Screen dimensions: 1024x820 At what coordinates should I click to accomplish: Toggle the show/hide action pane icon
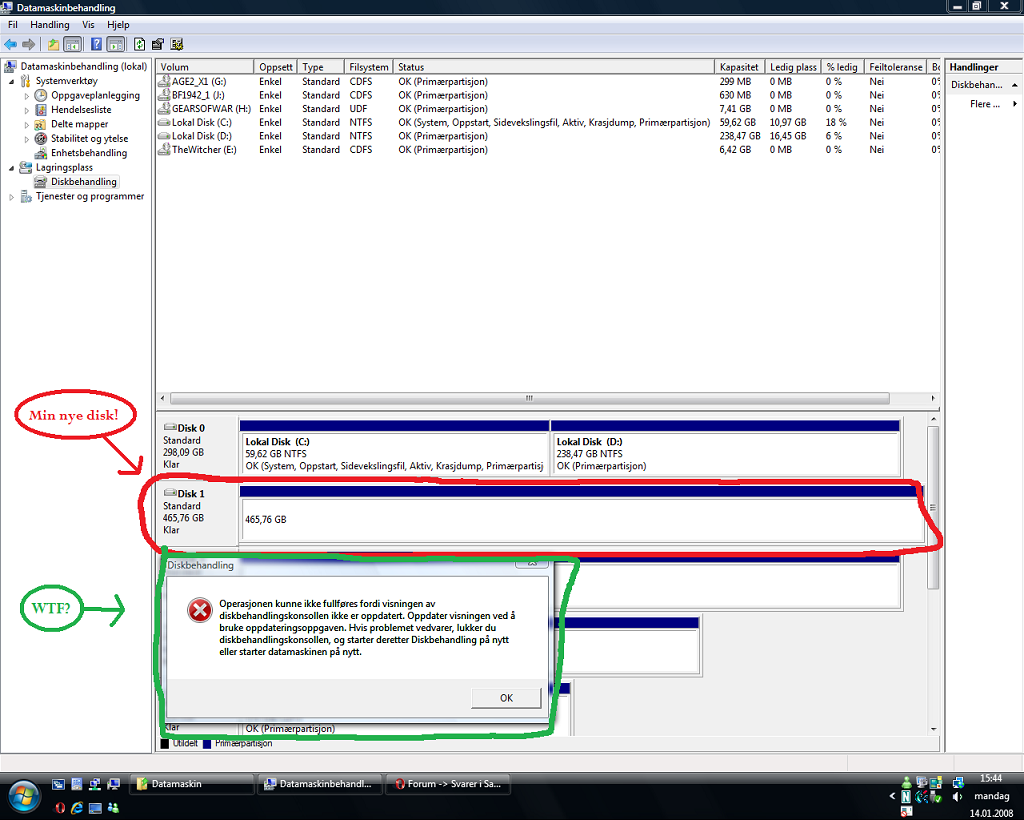coord(116,44)
